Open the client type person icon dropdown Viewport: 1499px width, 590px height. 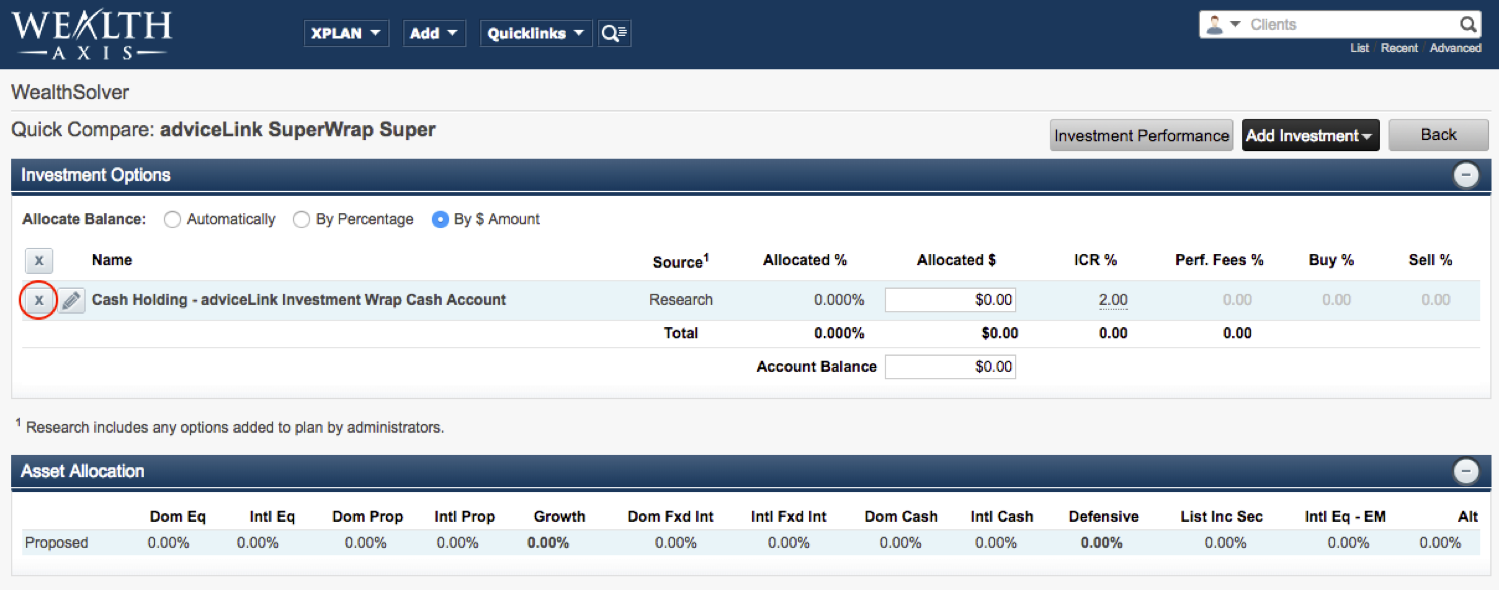[1223, 25]
